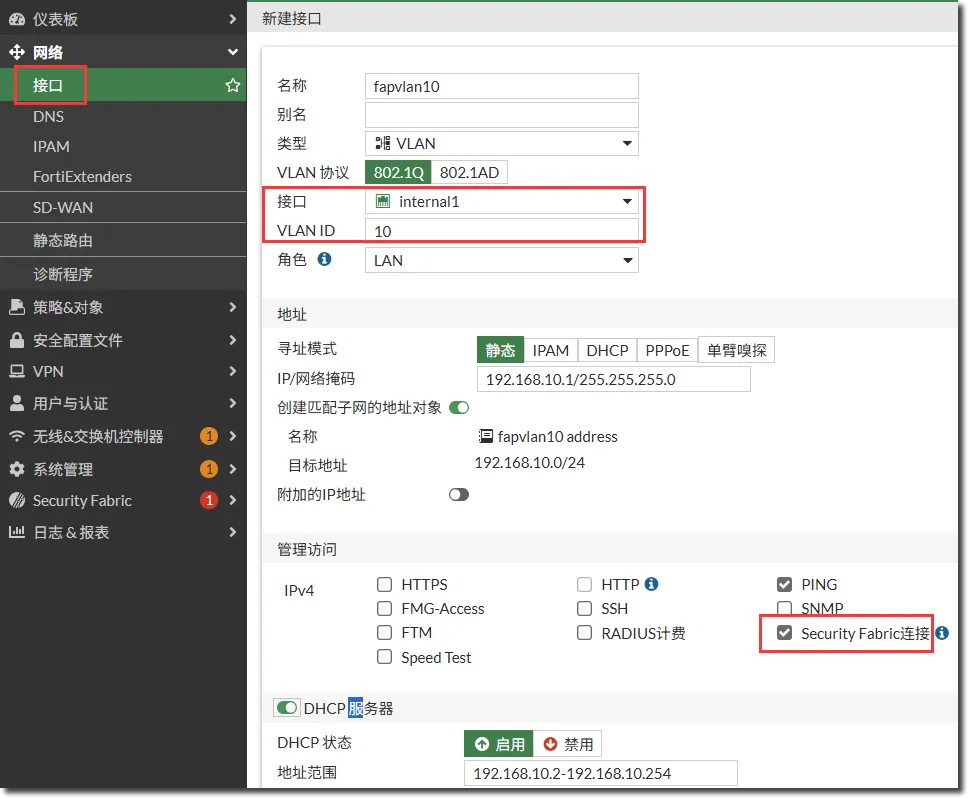
Task: Uncheck the PING checkbox
Action: 785,584
